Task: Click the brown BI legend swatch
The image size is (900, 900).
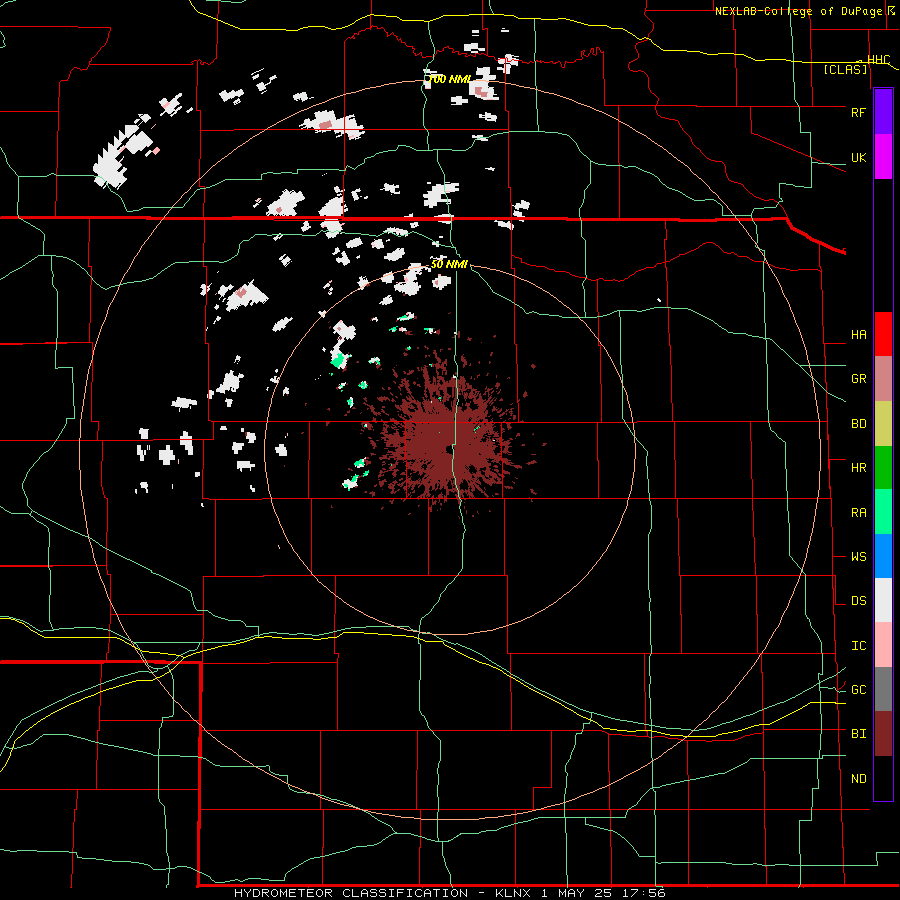Action: (x=883, y=734)
